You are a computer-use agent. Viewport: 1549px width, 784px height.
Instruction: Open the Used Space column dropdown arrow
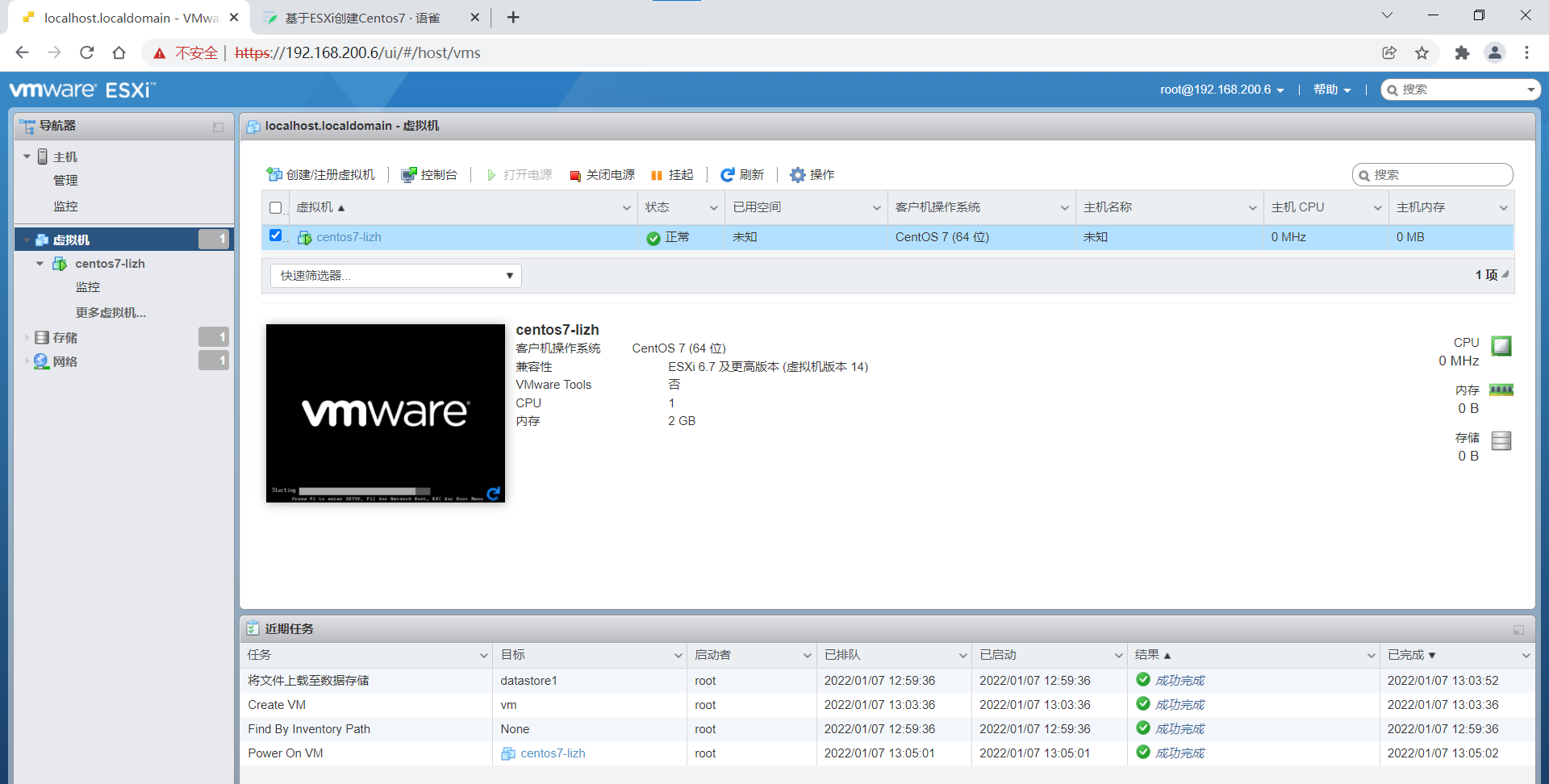[x=876, y=208]
